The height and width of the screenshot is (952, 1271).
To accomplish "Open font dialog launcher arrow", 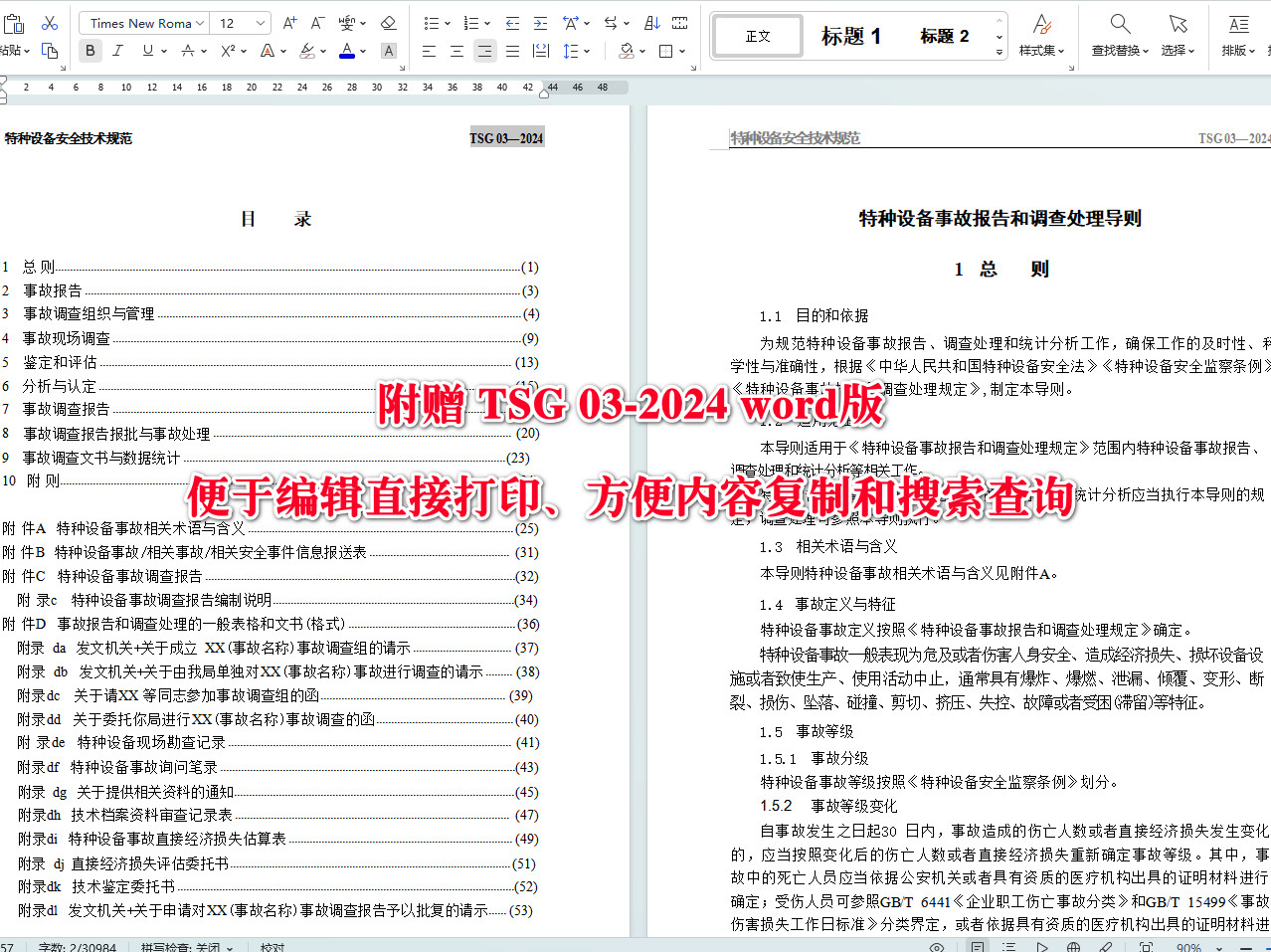I will tap(401, 69).
